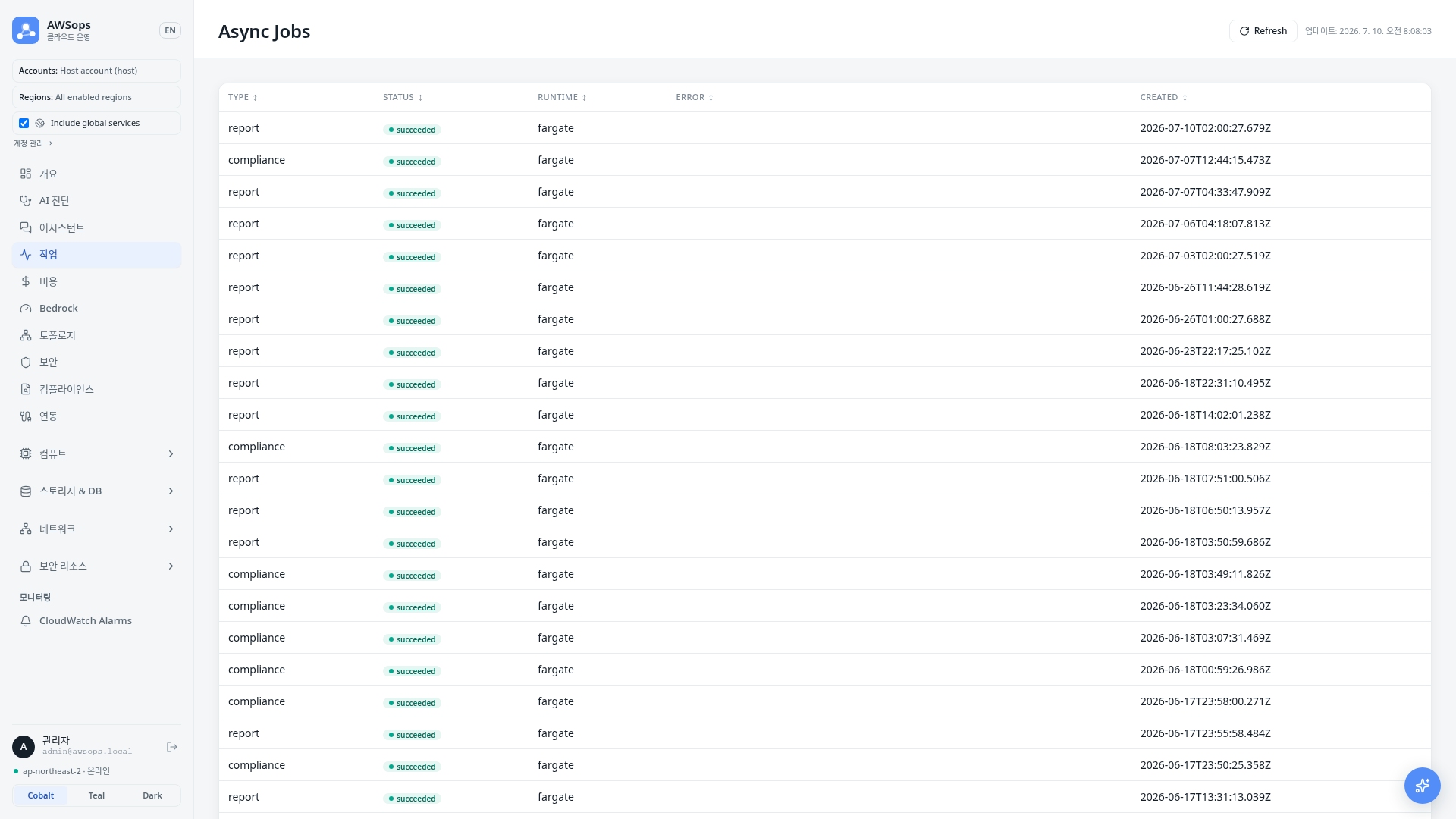The image size is (1456, 819).
Task: Click the 보안 리소스 lock icon
Action: click(x=26, y=566)
